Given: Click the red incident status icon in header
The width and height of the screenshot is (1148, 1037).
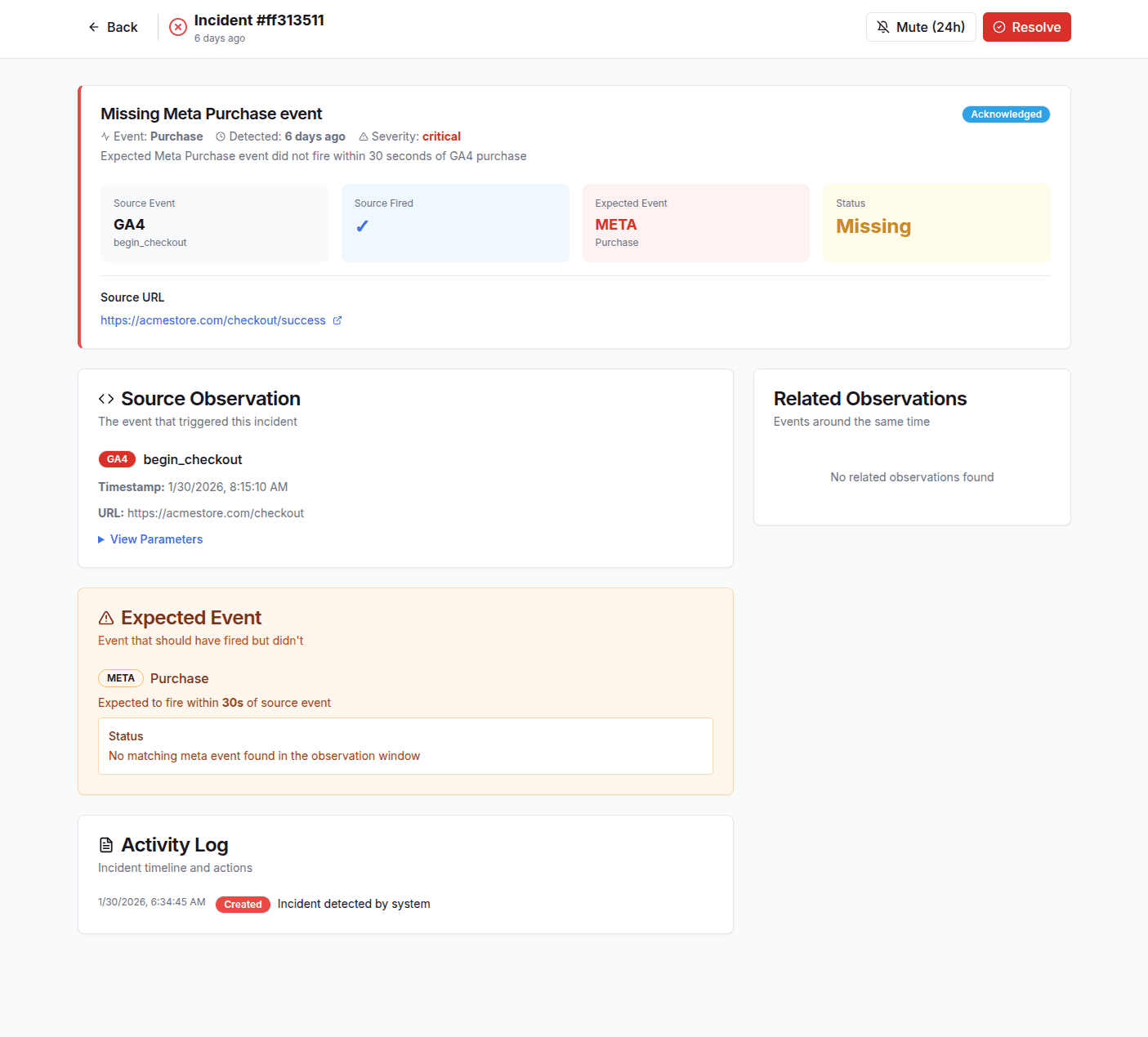Looking at the screenshot, I should click(177, 26).
